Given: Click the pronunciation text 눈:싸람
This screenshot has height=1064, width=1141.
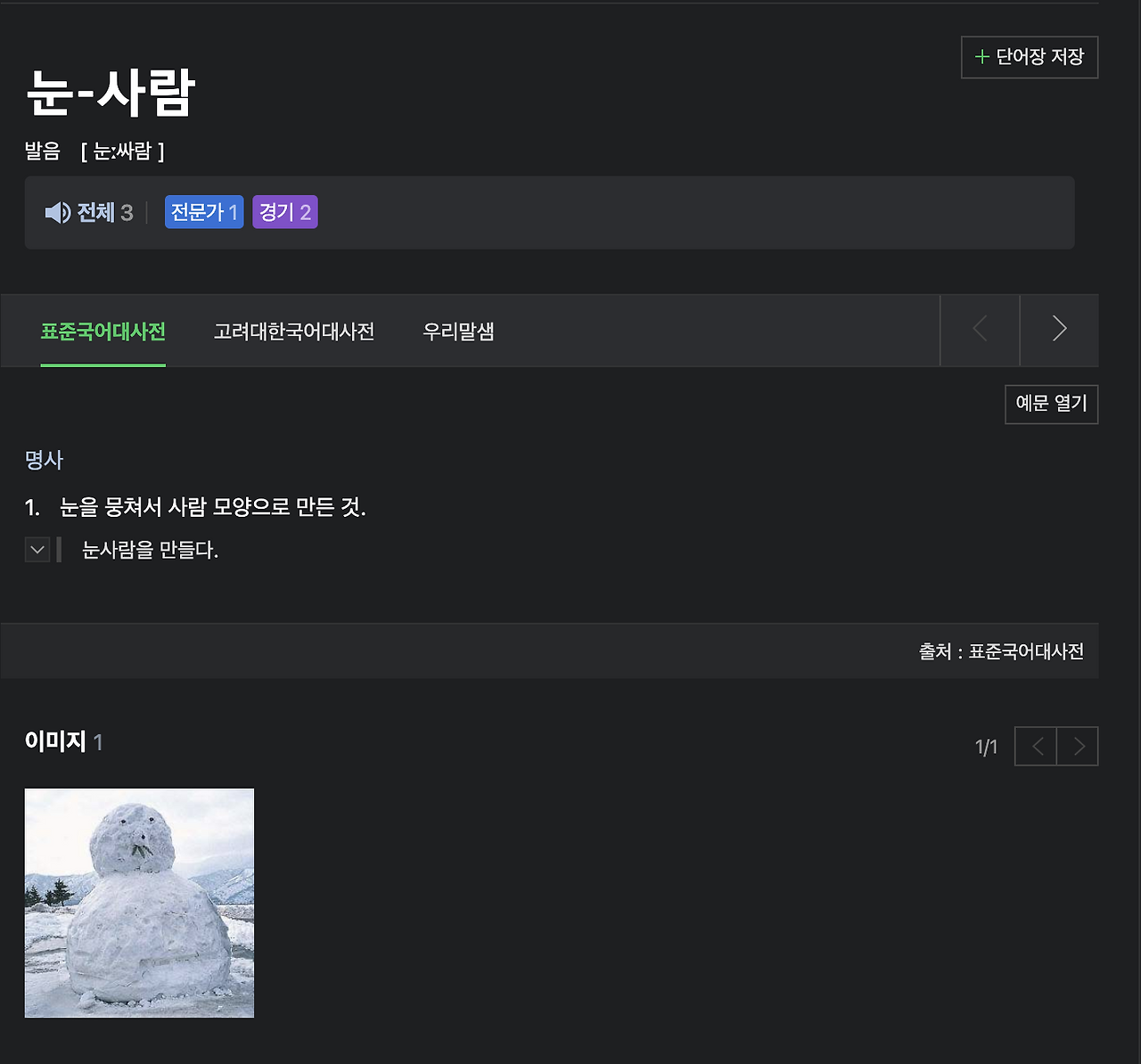Looking at the screenshot, I should point(123,151).
